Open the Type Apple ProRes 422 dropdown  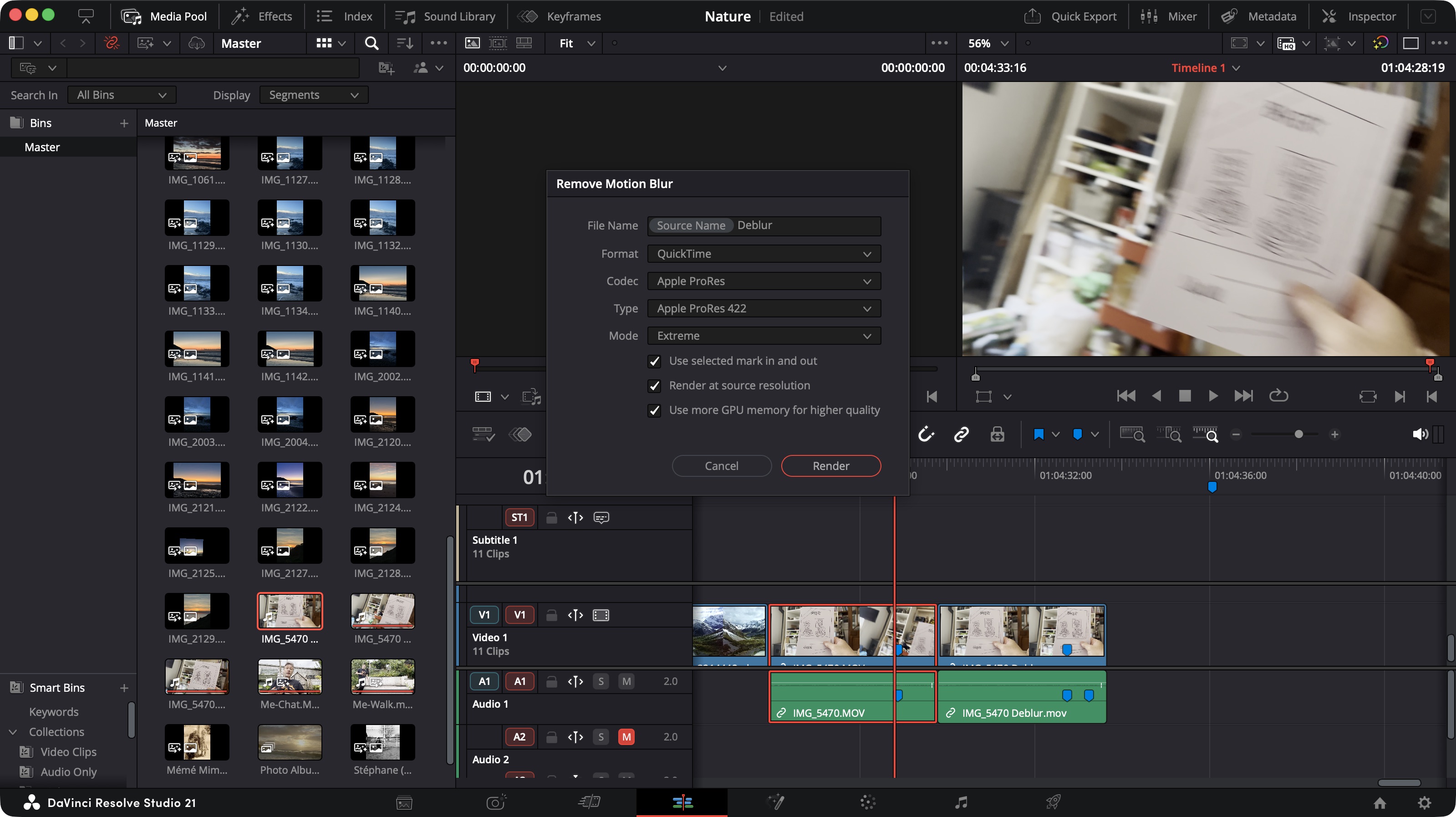click(764, 308)
